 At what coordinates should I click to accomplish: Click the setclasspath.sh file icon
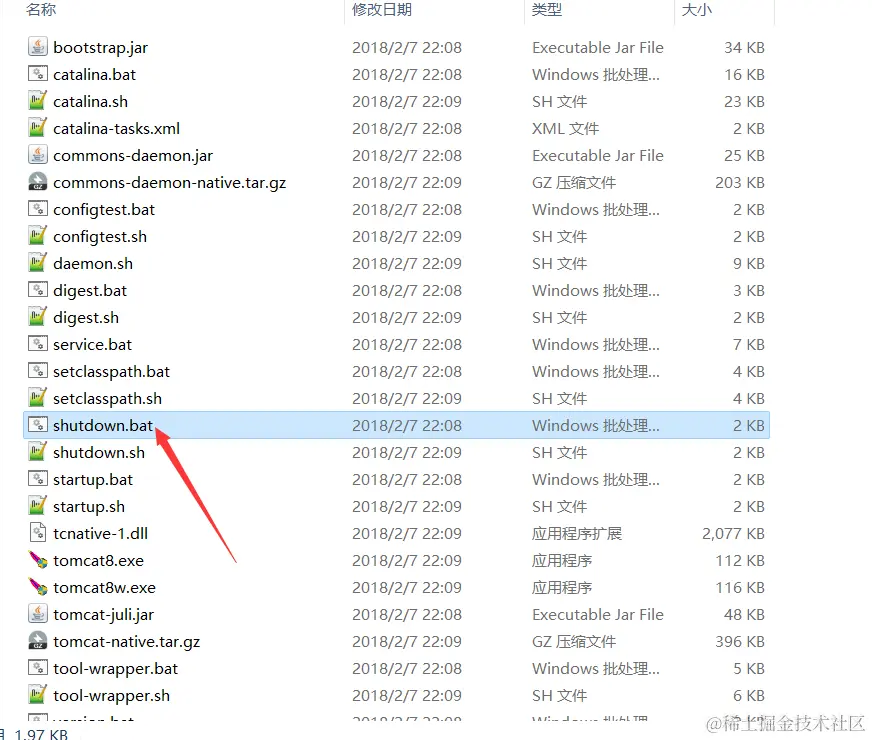point(37,398)
